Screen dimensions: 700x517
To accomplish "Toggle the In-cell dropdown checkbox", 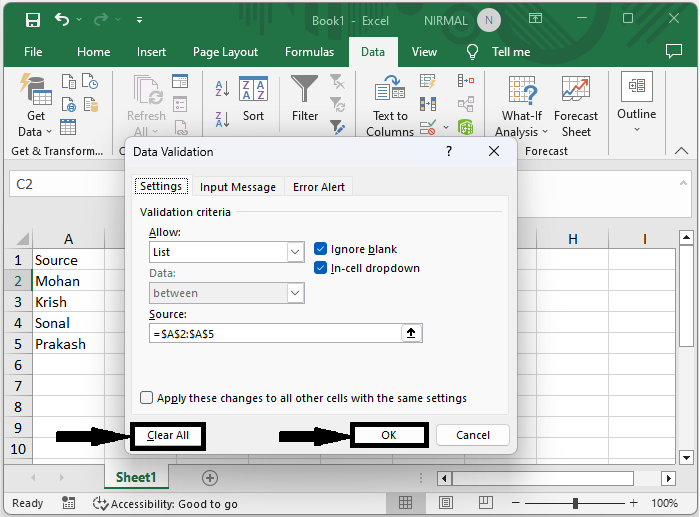I will (321, 268).
